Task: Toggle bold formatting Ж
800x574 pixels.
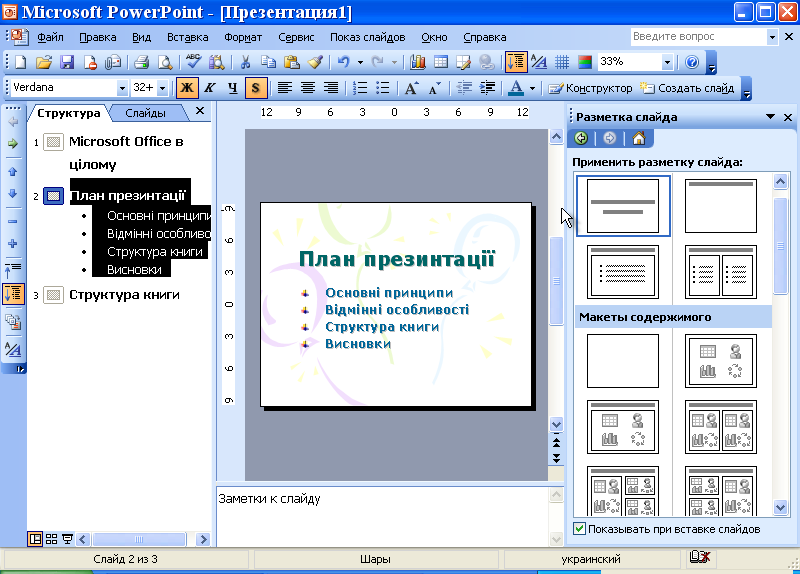Action: [187, 88]
